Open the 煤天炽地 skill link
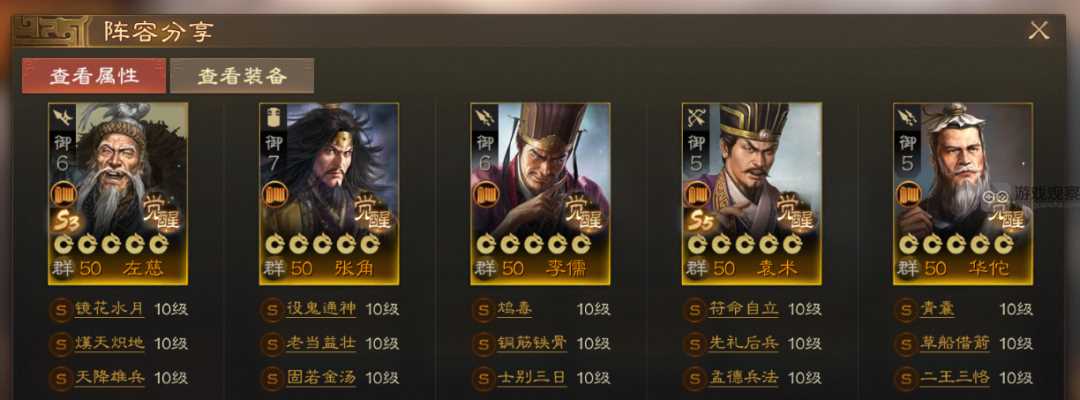Viewport: 1080px width, 400px height. coord(110,344)
